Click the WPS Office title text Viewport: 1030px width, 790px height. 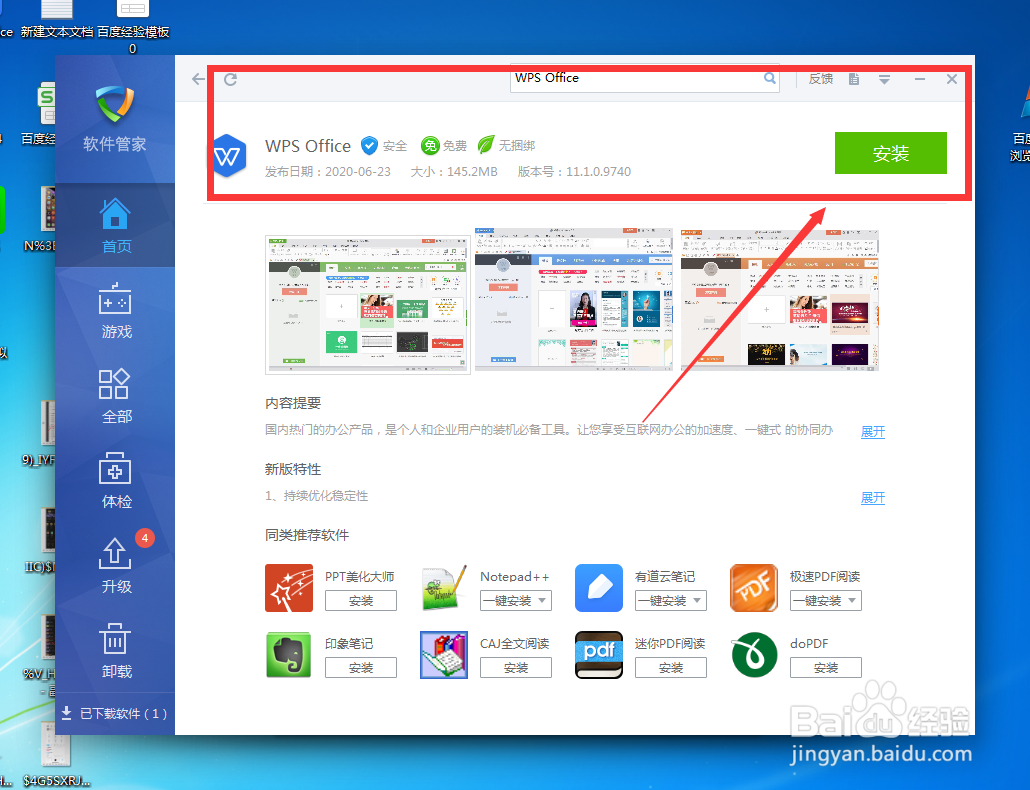coord(308,145)
